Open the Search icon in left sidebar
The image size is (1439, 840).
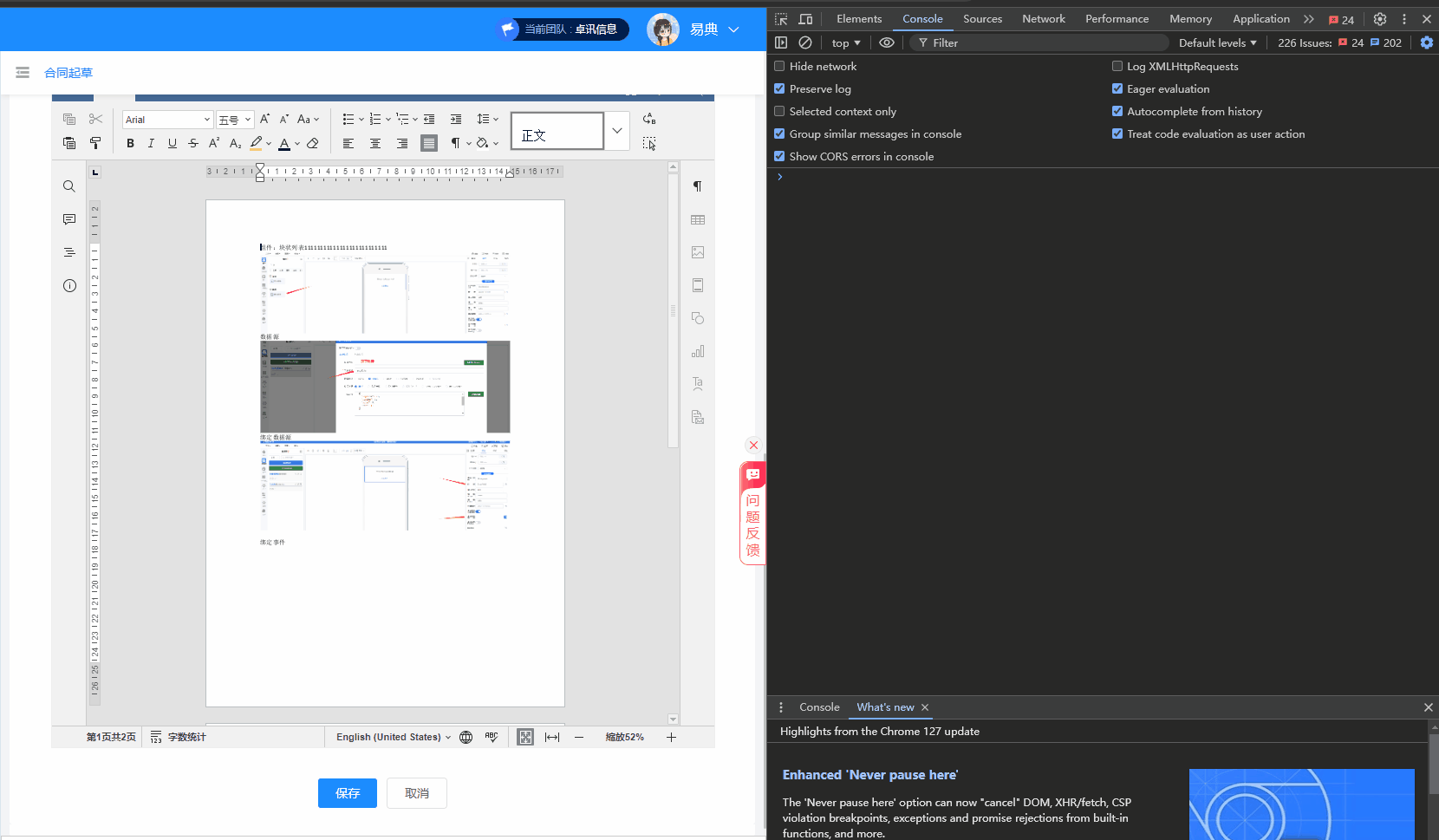pos(69,186)
